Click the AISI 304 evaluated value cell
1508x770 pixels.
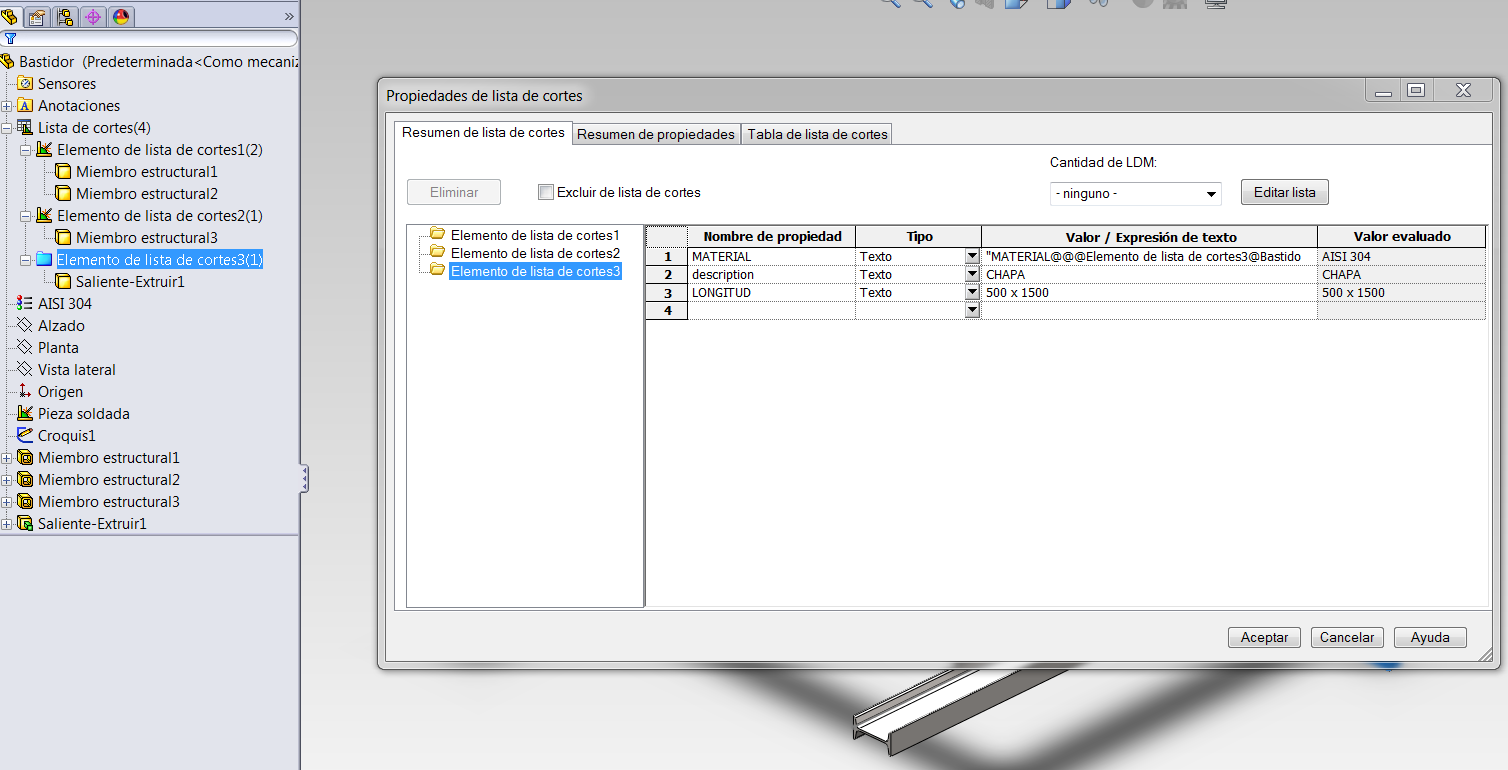point(1401,257)
